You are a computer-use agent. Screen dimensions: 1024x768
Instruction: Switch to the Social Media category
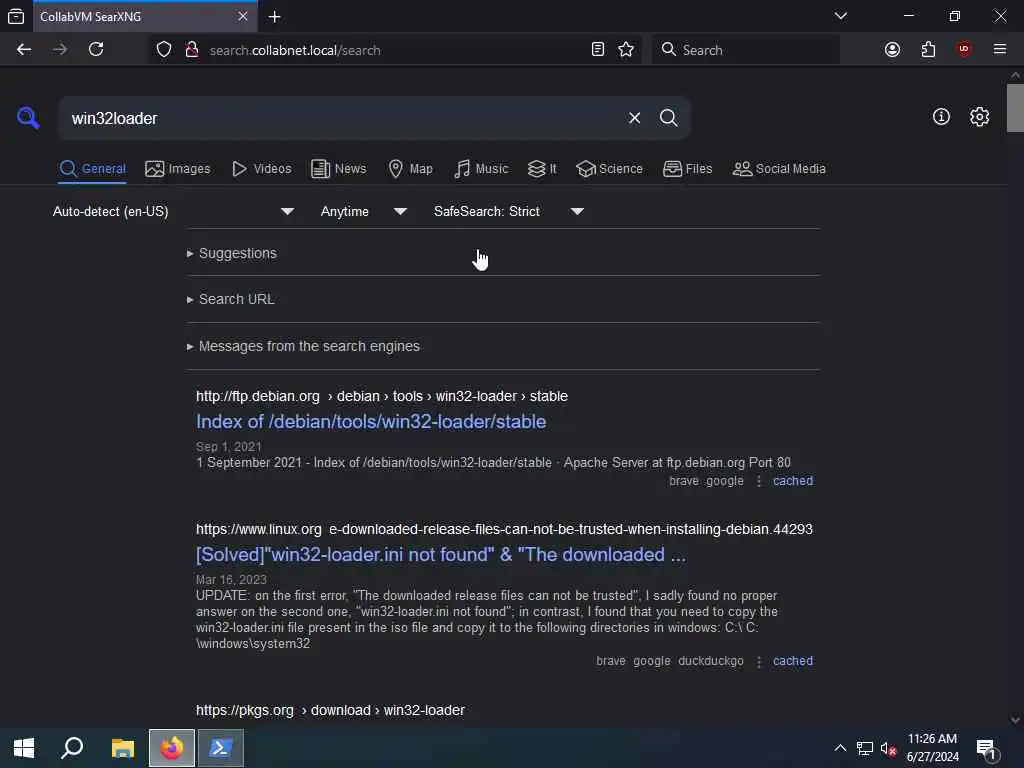(779, 168)
